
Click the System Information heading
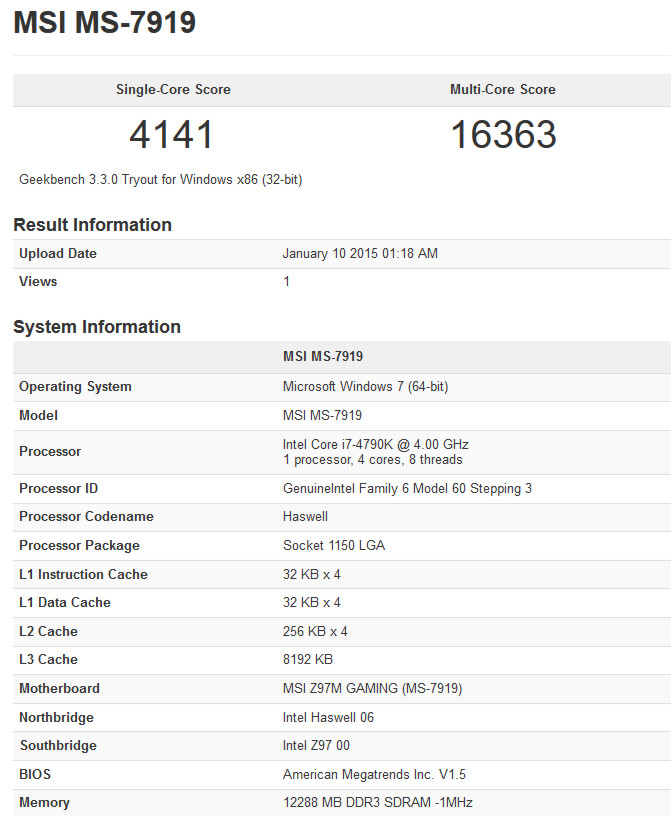[x=97, y=327]
